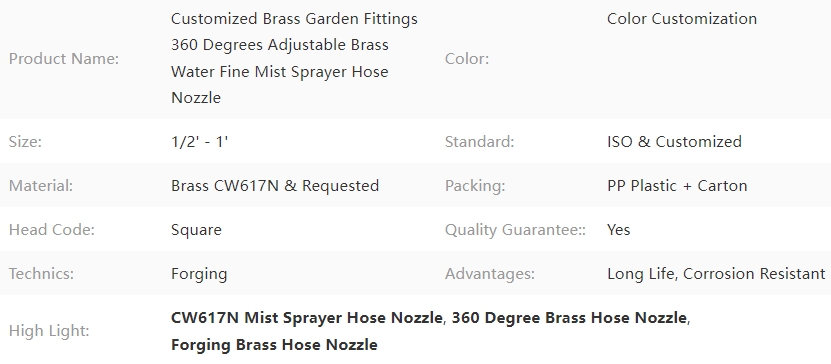Click the Product Name label
The width and height of the screenshot is (831, 364).
coord(64,59)
